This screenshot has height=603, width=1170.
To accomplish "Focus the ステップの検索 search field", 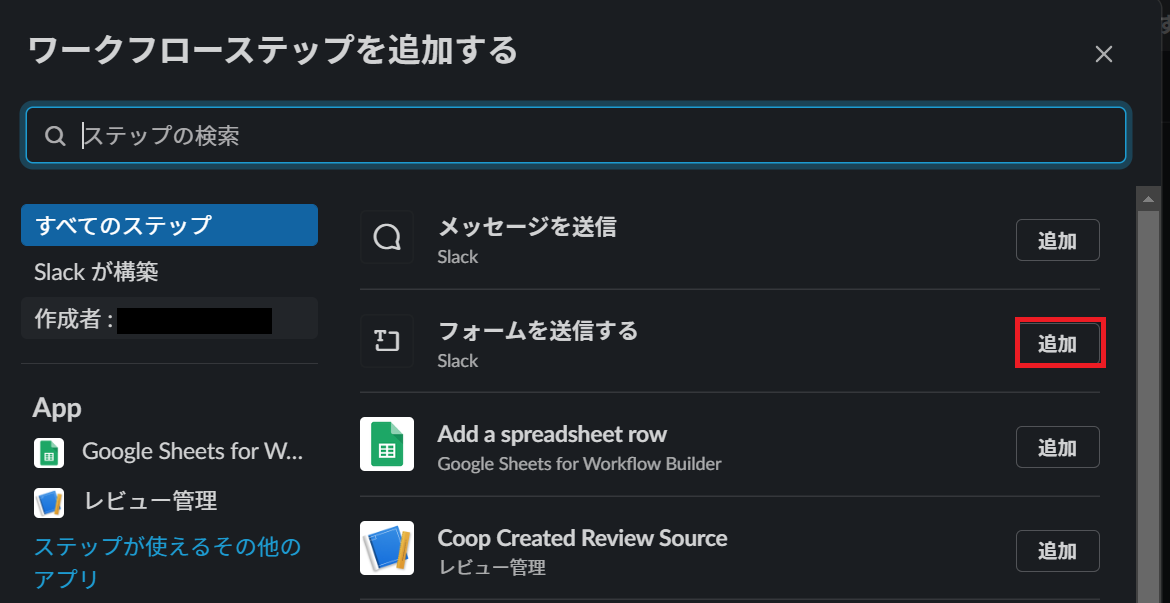I will pos(575,135).
